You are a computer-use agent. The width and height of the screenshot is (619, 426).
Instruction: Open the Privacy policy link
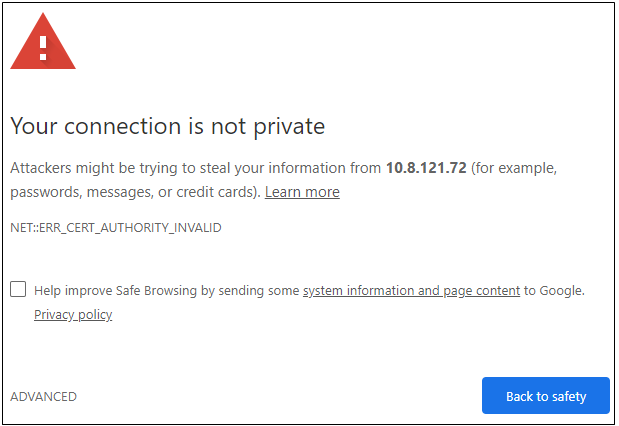click(73, 315)
